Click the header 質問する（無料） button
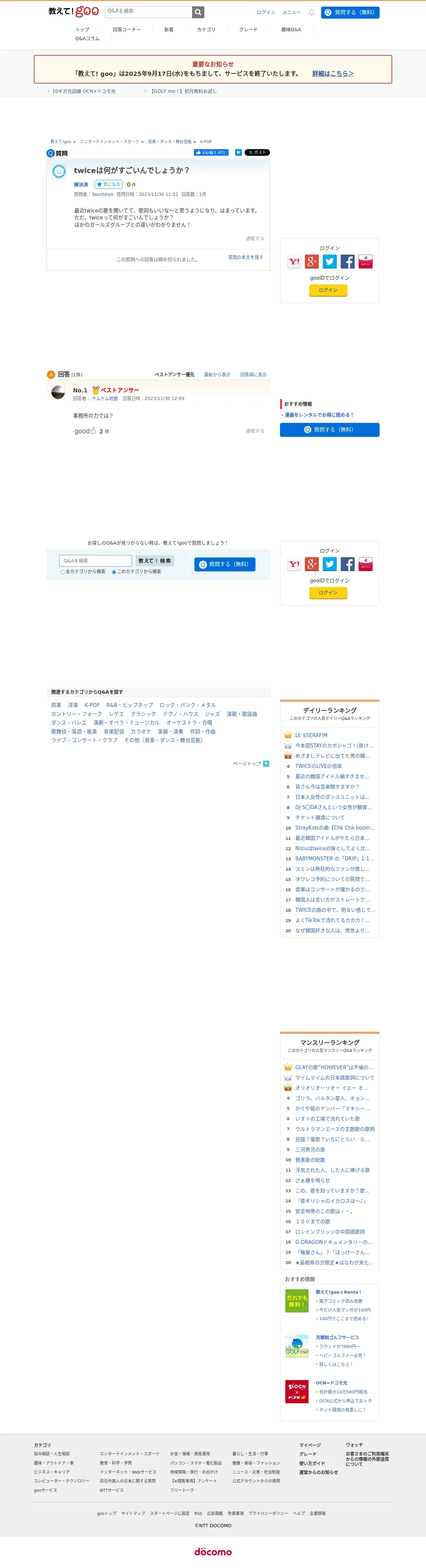 tap(350, 12)
